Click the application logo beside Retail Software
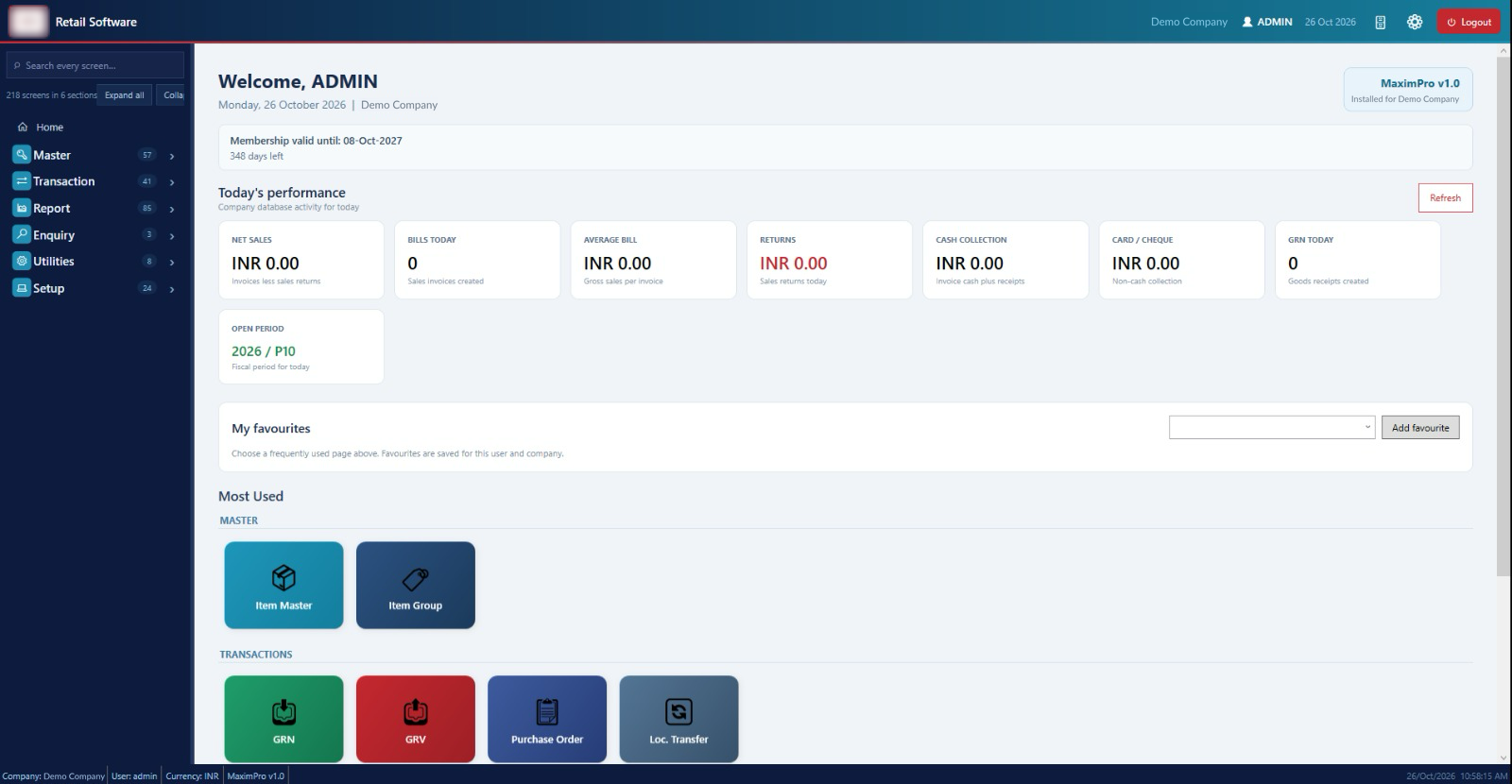Viewport: 1512px width, 784px height. coord(28,21)
